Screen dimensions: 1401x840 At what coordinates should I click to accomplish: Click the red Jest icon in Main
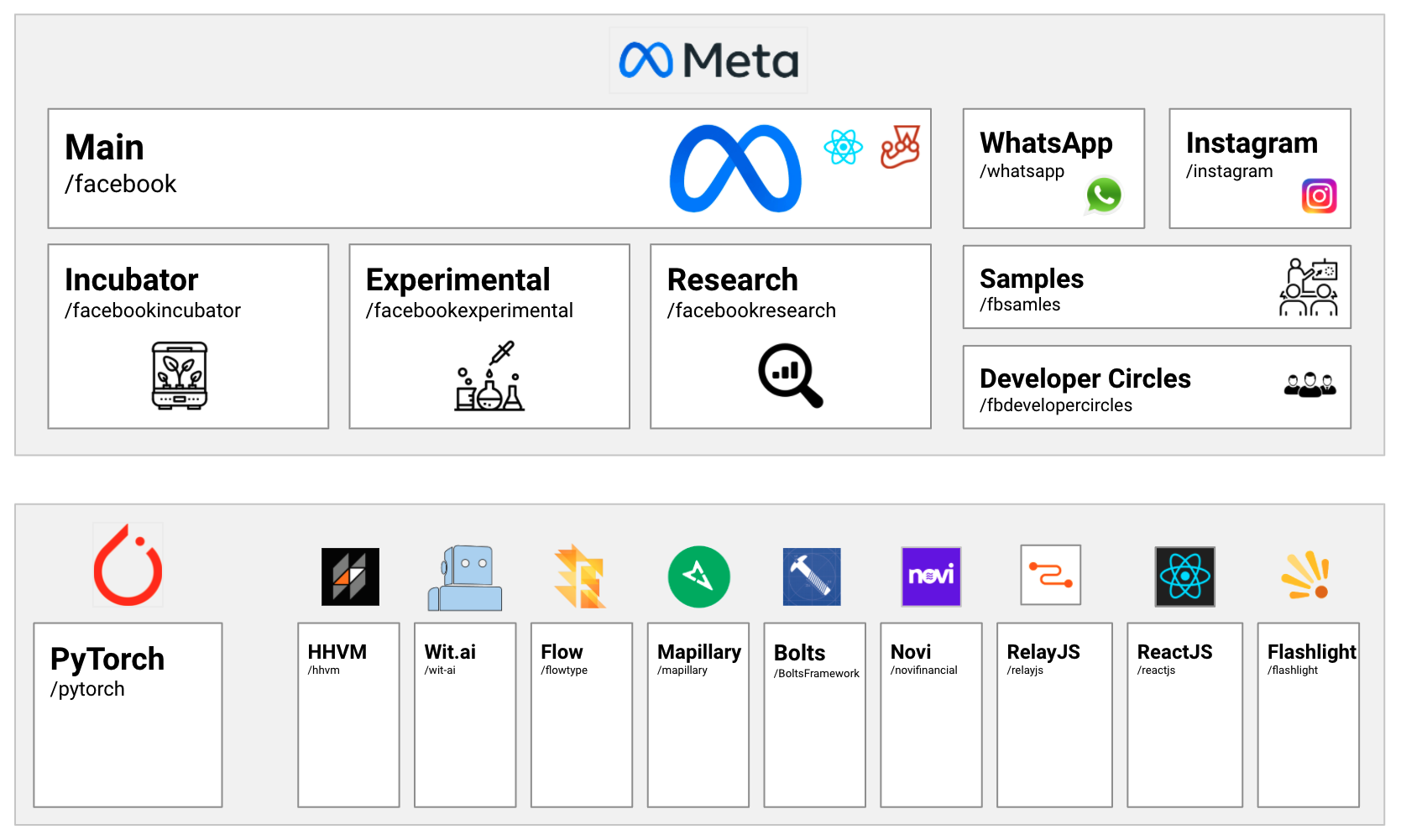pyautogui.click(x=901, y=147)
